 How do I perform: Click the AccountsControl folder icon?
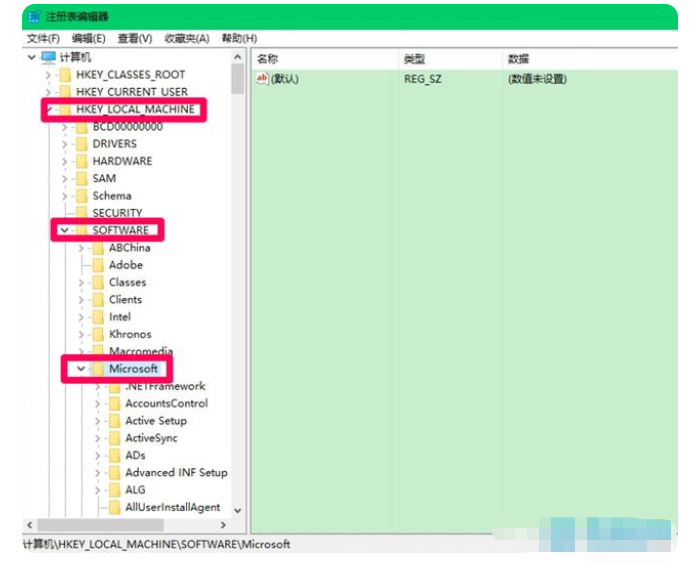click(x=115, y=404)
